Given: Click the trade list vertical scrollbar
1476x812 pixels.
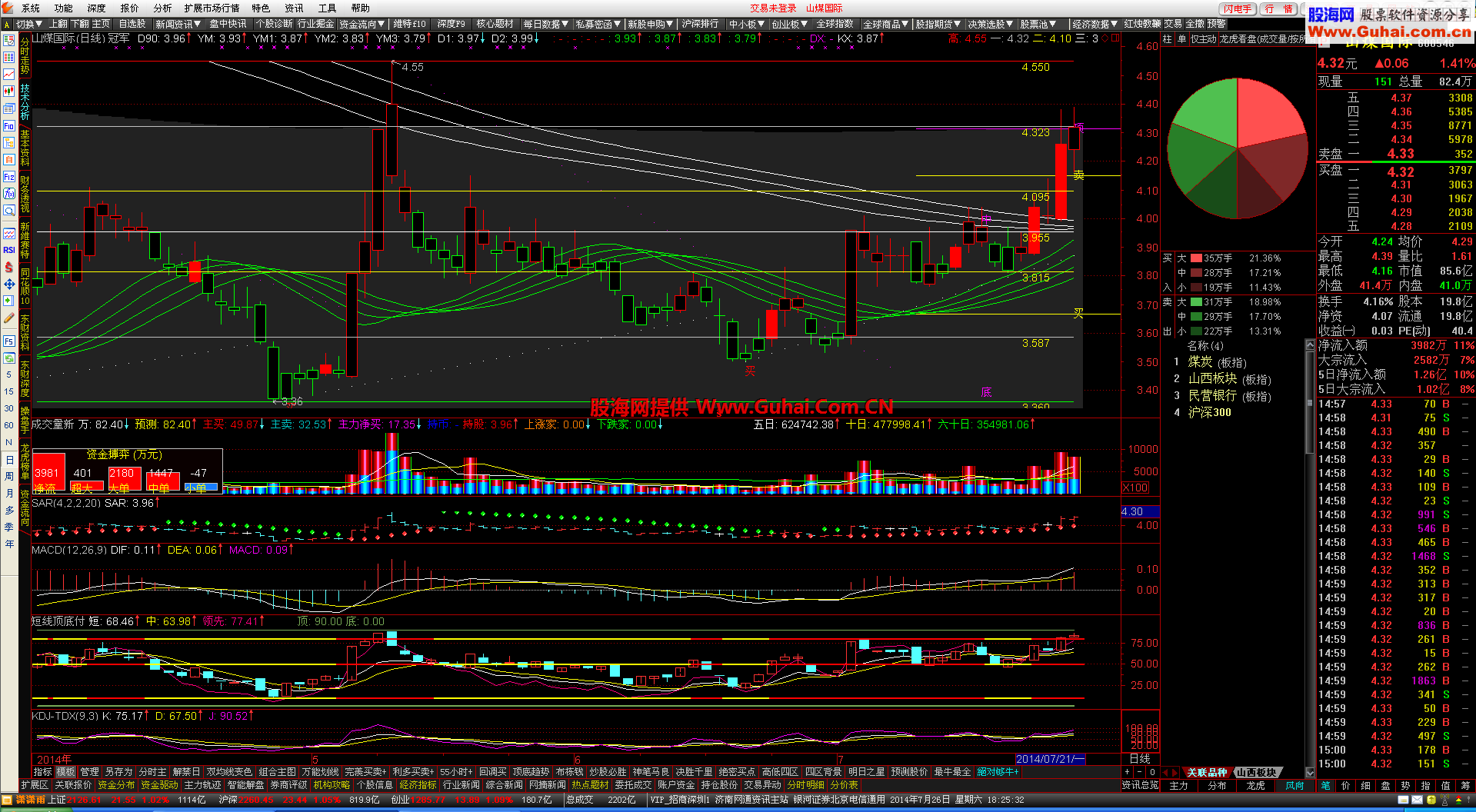Looking at the screenshot, I should click(1311, 557).
